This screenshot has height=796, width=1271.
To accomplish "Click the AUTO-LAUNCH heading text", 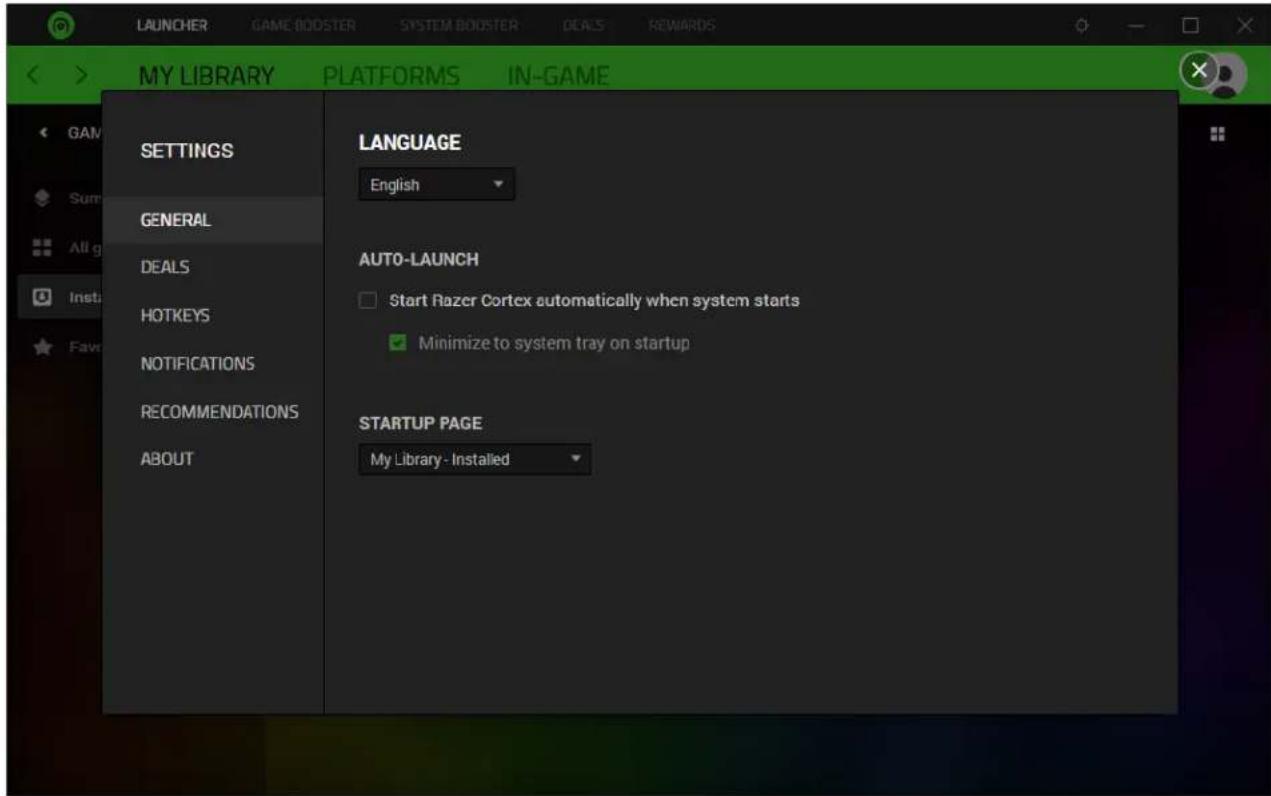I will click(x=419, y=259).
